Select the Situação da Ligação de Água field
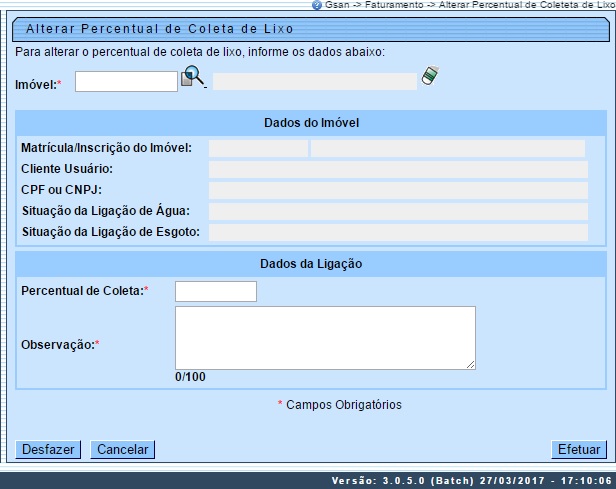Viewport: 616px width, 489px height. point(397,212)
